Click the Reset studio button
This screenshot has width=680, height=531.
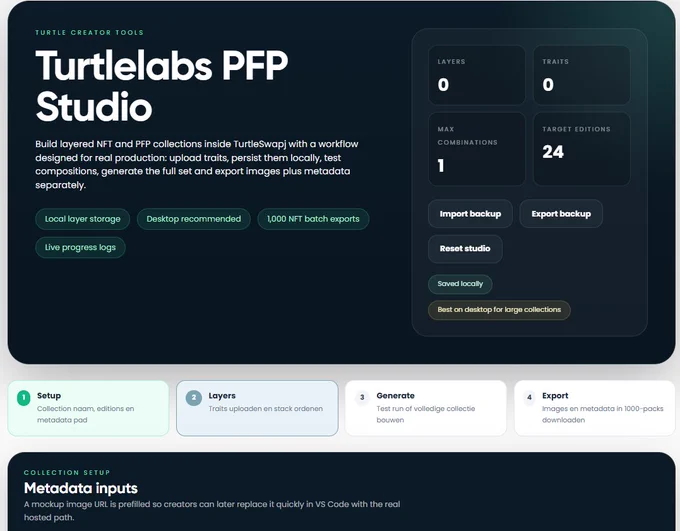pos(465,249)
